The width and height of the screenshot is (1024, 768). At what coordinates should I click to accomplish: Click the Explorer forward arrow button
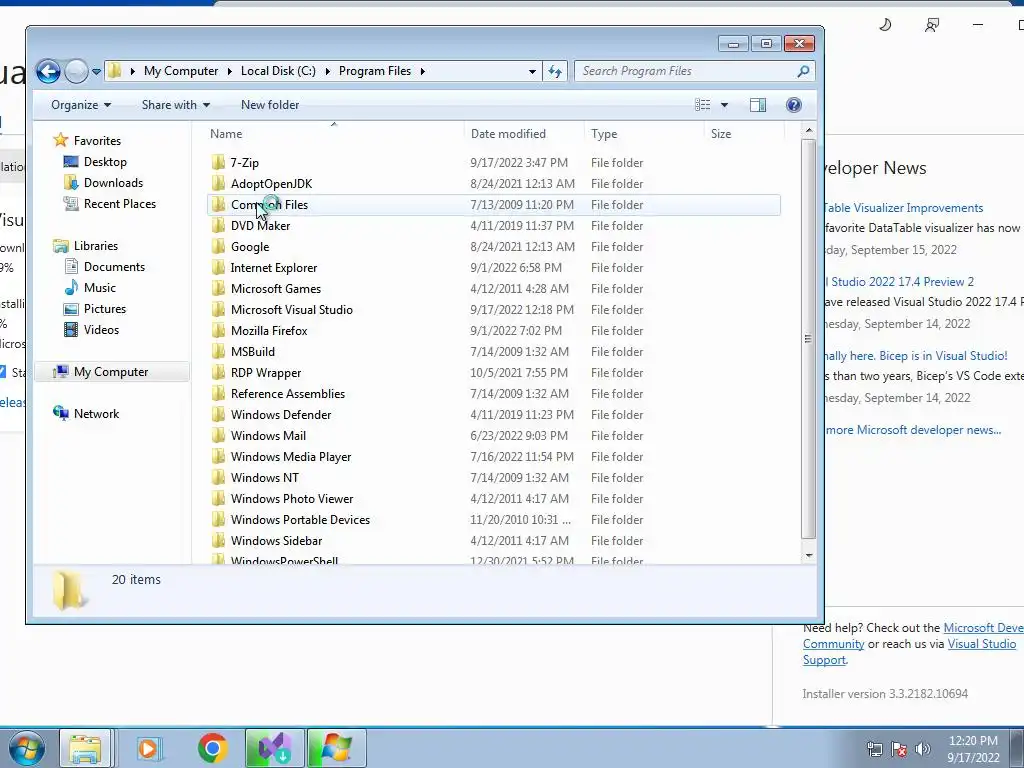pos(76,71)
